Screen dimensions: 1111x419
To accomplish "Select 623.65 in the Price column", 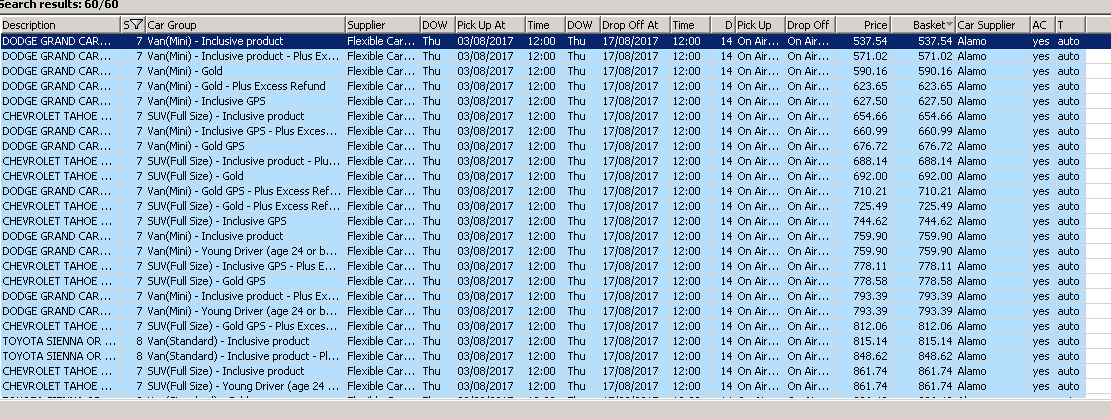I will point(863,86).
